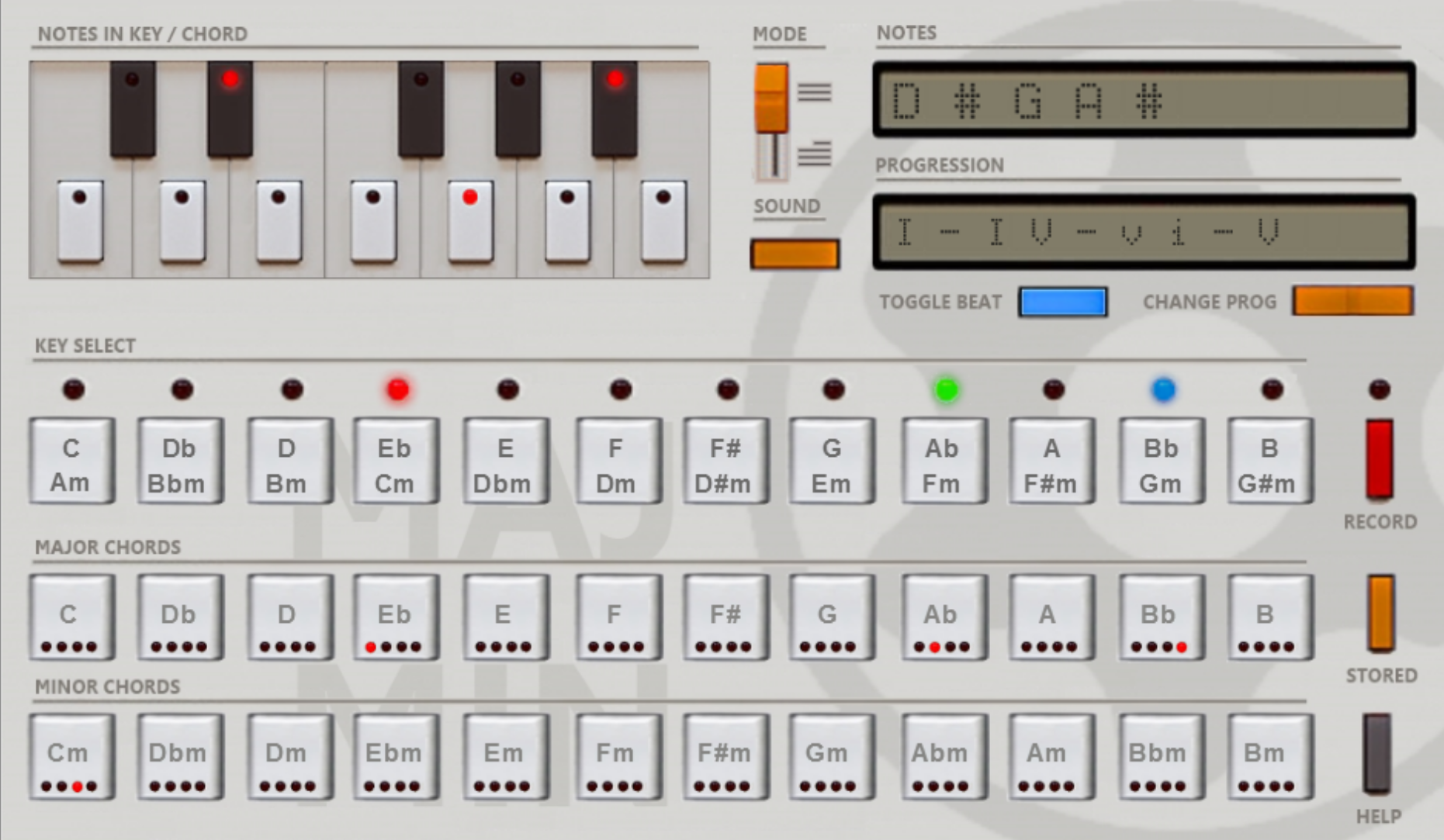Click the orange Sound button

pyautogui.click(x=795, y=254)
